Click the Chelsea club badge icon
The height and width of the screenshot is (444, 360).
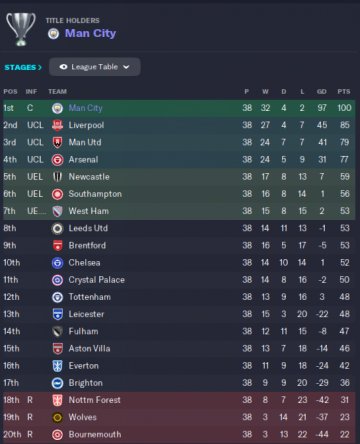point(57,263)
